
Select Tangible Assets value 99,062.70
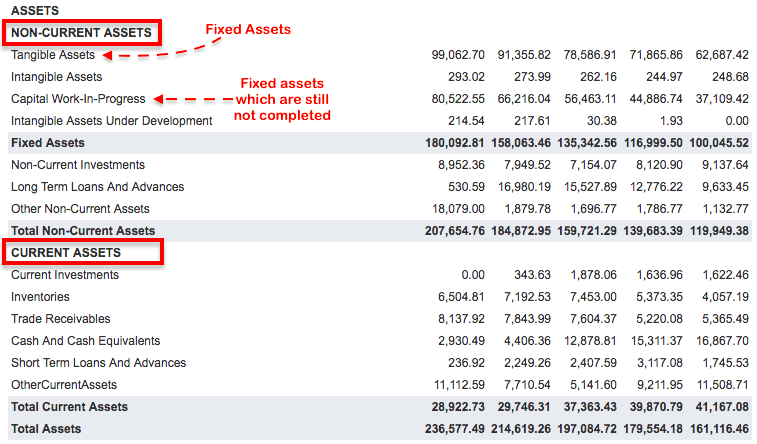click(458, 55)
